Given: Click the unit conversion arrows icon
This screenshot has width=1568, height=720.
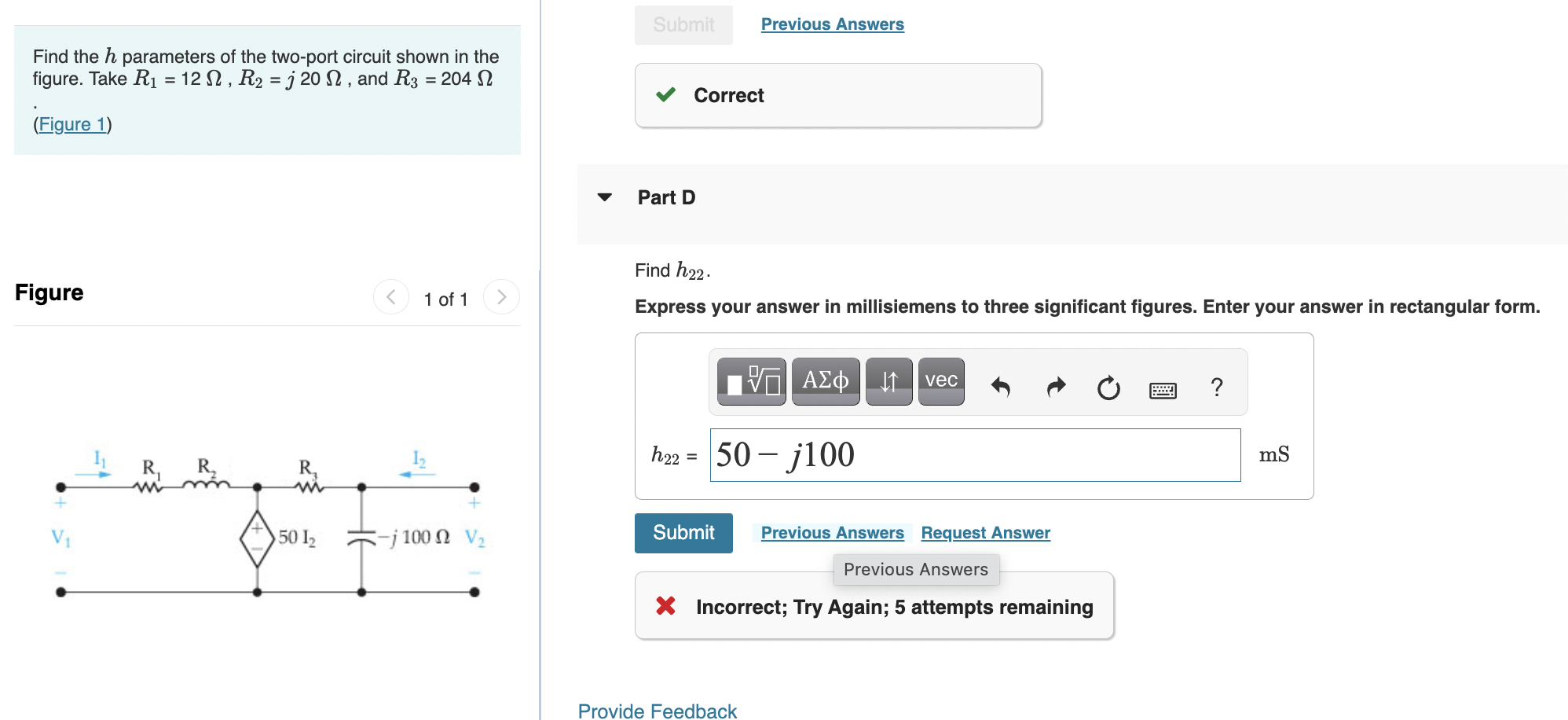Looking at the screenshot, I should (888, 381).
